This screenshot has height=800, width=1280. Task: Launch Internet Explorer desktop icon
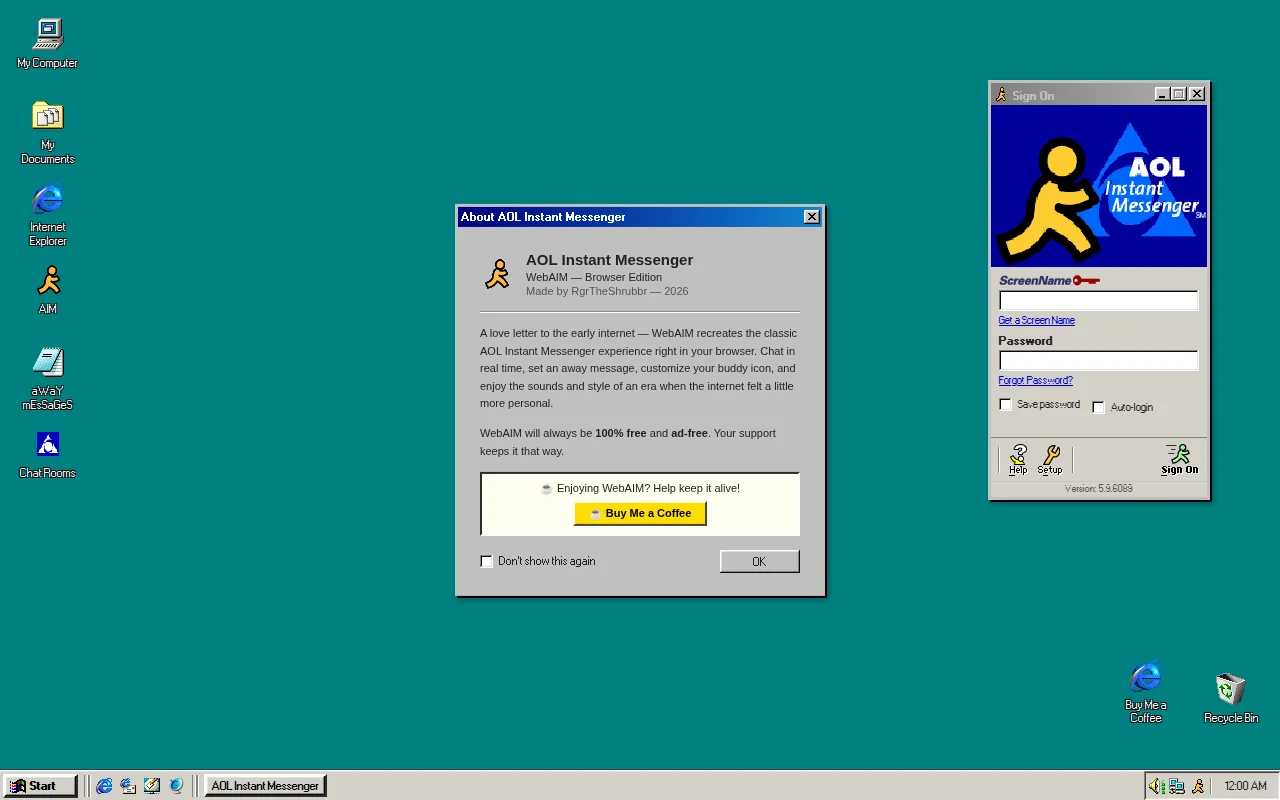[47, 214]
